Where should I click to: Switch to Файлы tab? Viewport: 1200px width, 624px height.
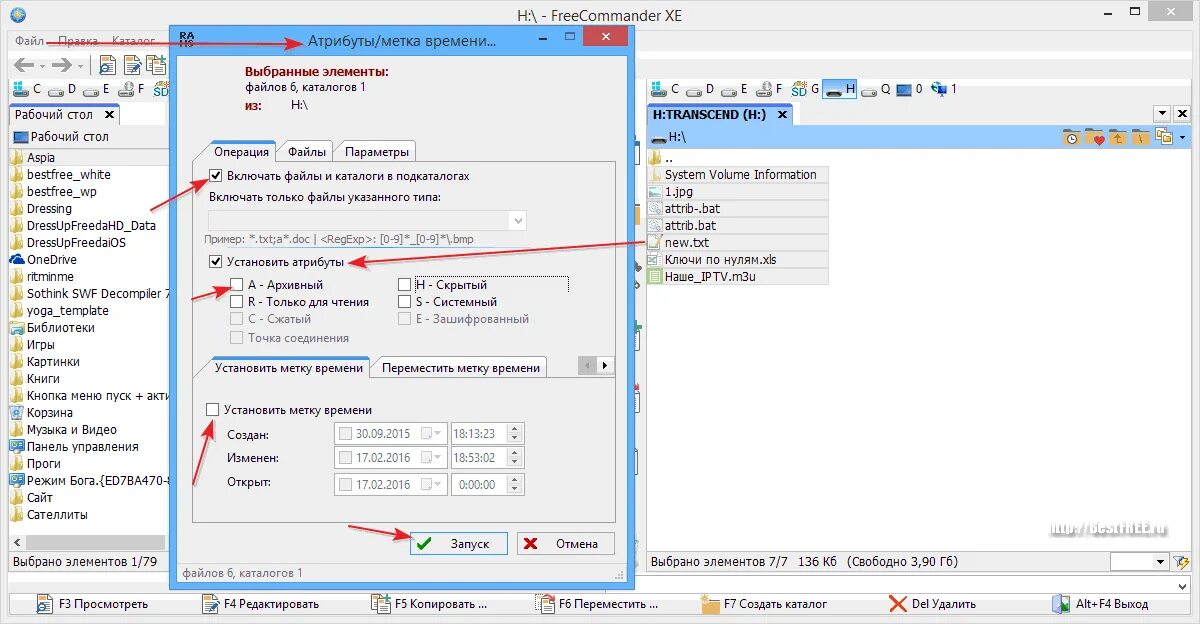(x=307, y=152)
